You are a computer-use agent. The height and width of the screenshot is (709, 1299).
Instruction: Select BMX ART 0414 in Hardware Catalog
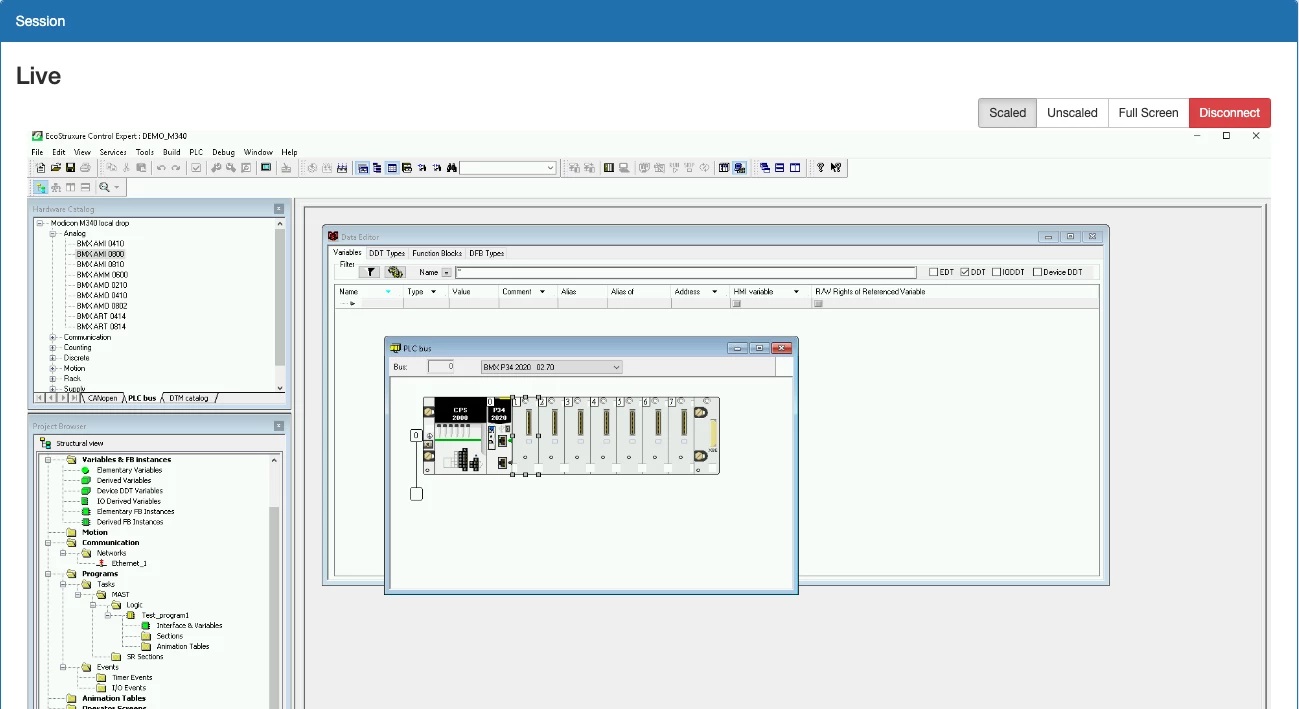pyautogui.click(x=101, y=316)
